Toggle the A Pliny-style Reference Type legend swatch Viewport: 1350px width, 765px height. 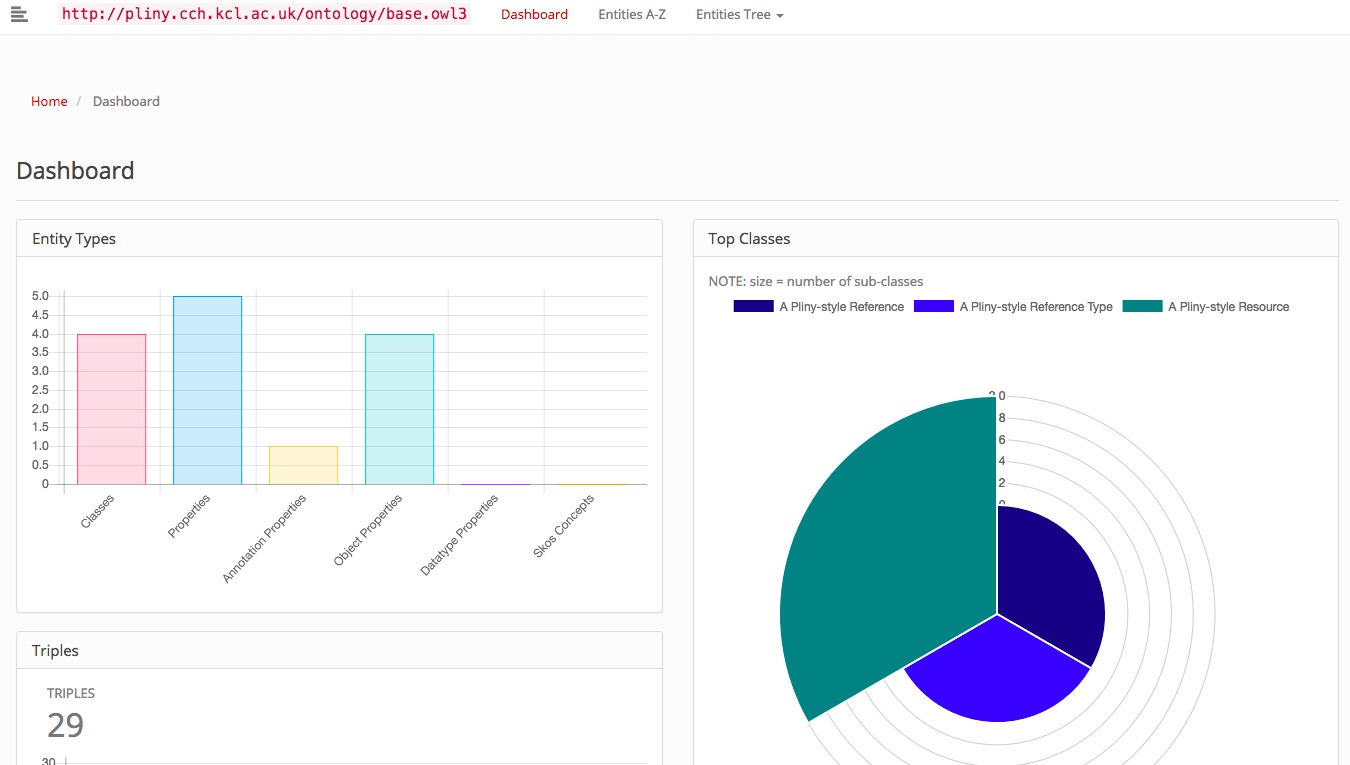click(934, 306)
